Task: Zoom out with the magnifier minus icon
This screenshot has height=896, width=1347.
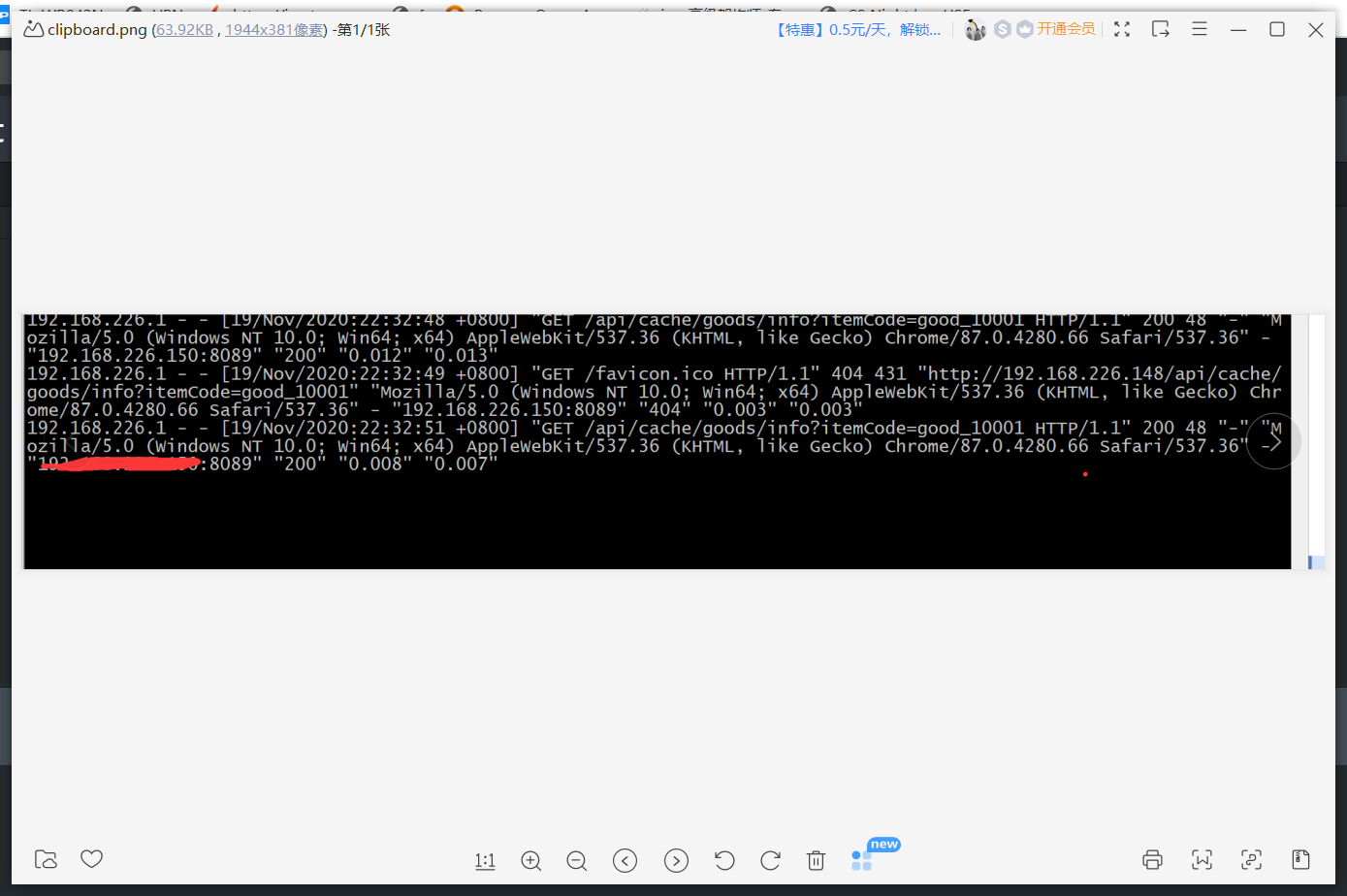Action: 577,860
